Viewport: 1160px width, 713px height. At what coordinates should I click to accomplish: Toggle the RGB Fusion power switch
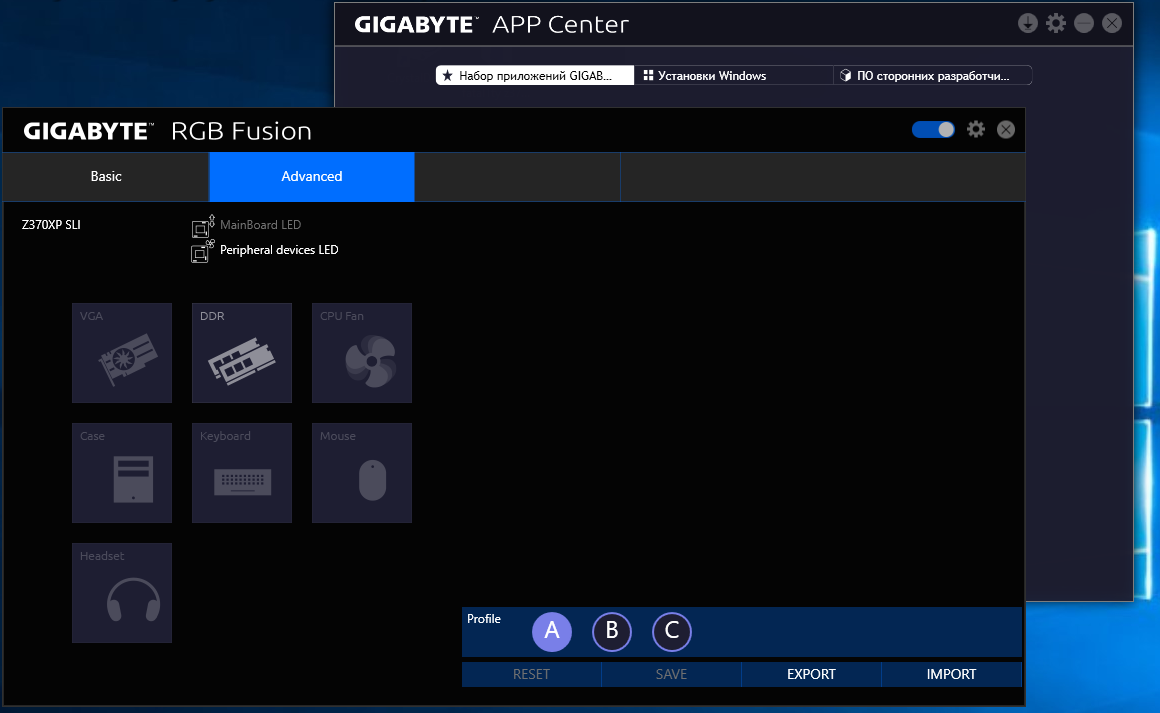[933, 129]
